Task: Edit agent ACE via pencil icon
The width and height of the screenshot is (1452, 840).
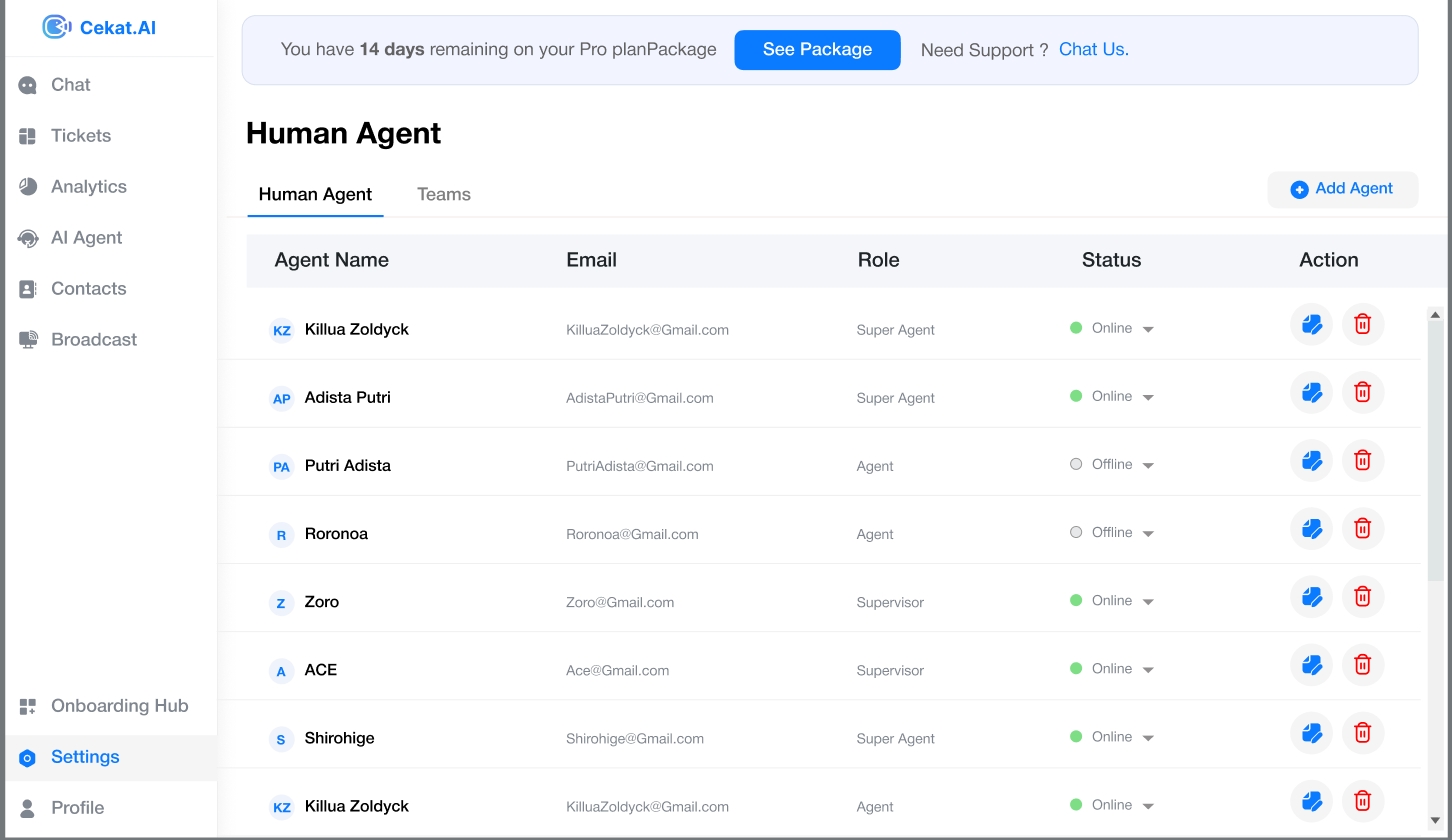Action: (x=1311, y=665)
